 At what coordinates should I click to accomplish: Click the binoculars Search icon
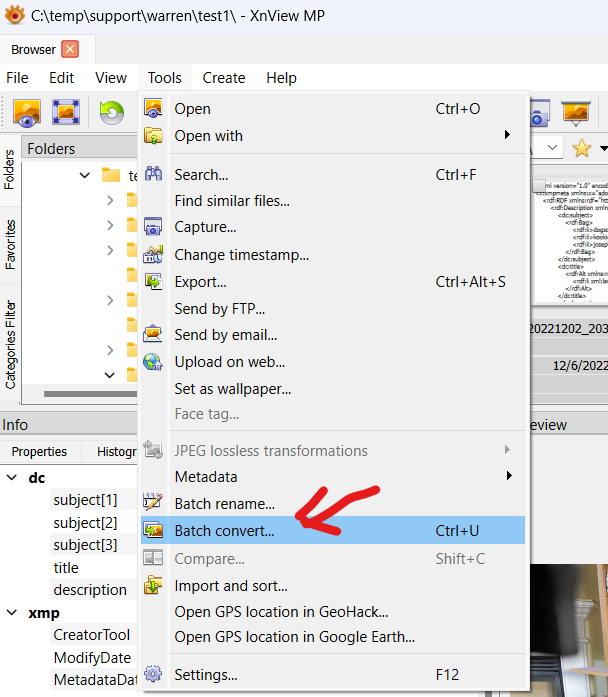click(x=153, y=173)
